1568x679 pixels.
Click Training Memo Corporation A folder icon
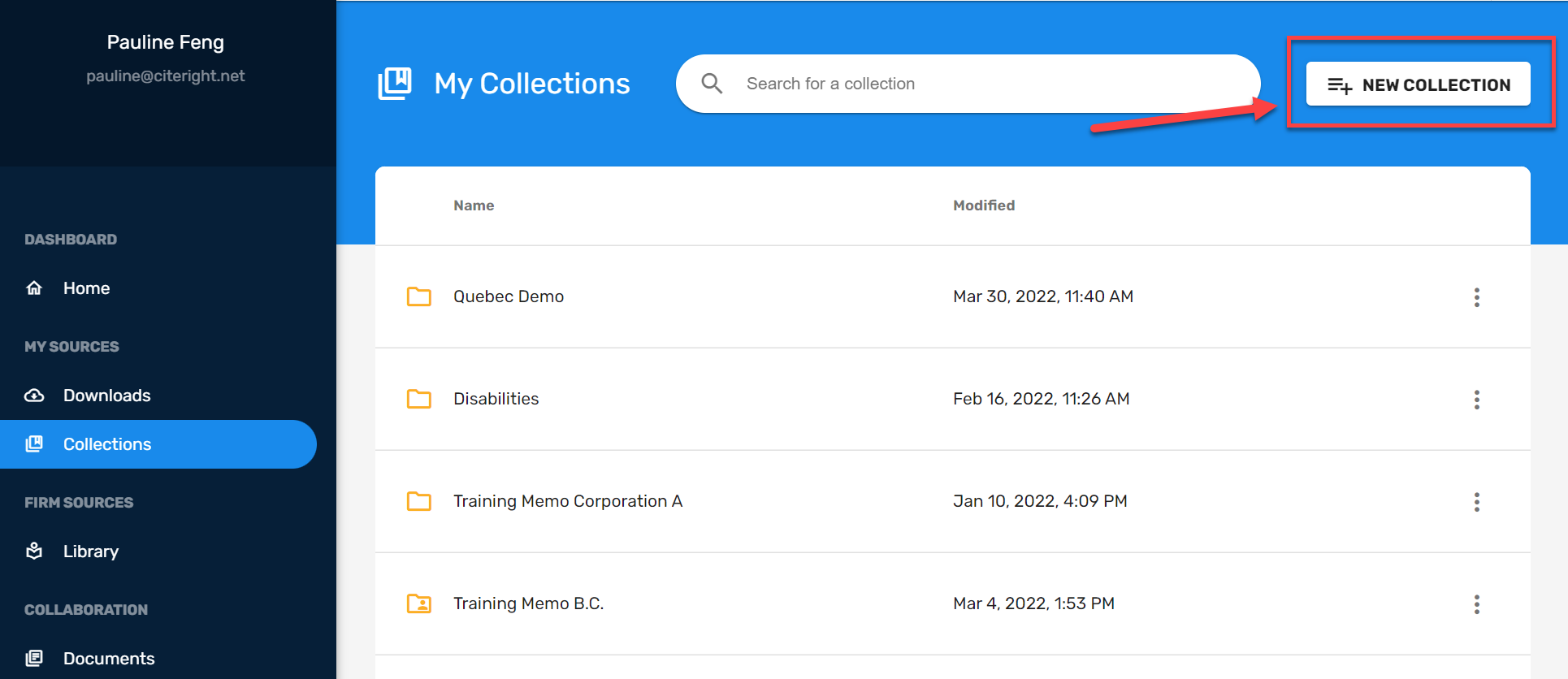tap(419, 501)
